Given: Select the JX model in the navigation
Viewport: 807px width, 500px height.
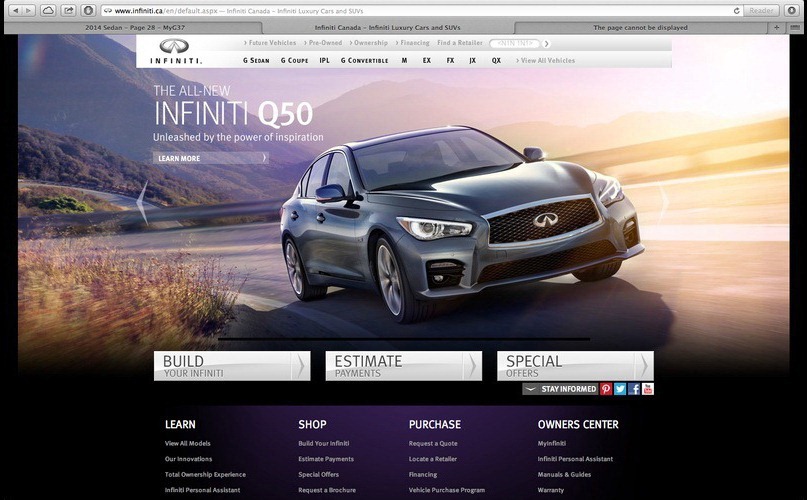Looking at the screenshot, I should [472, 60].
